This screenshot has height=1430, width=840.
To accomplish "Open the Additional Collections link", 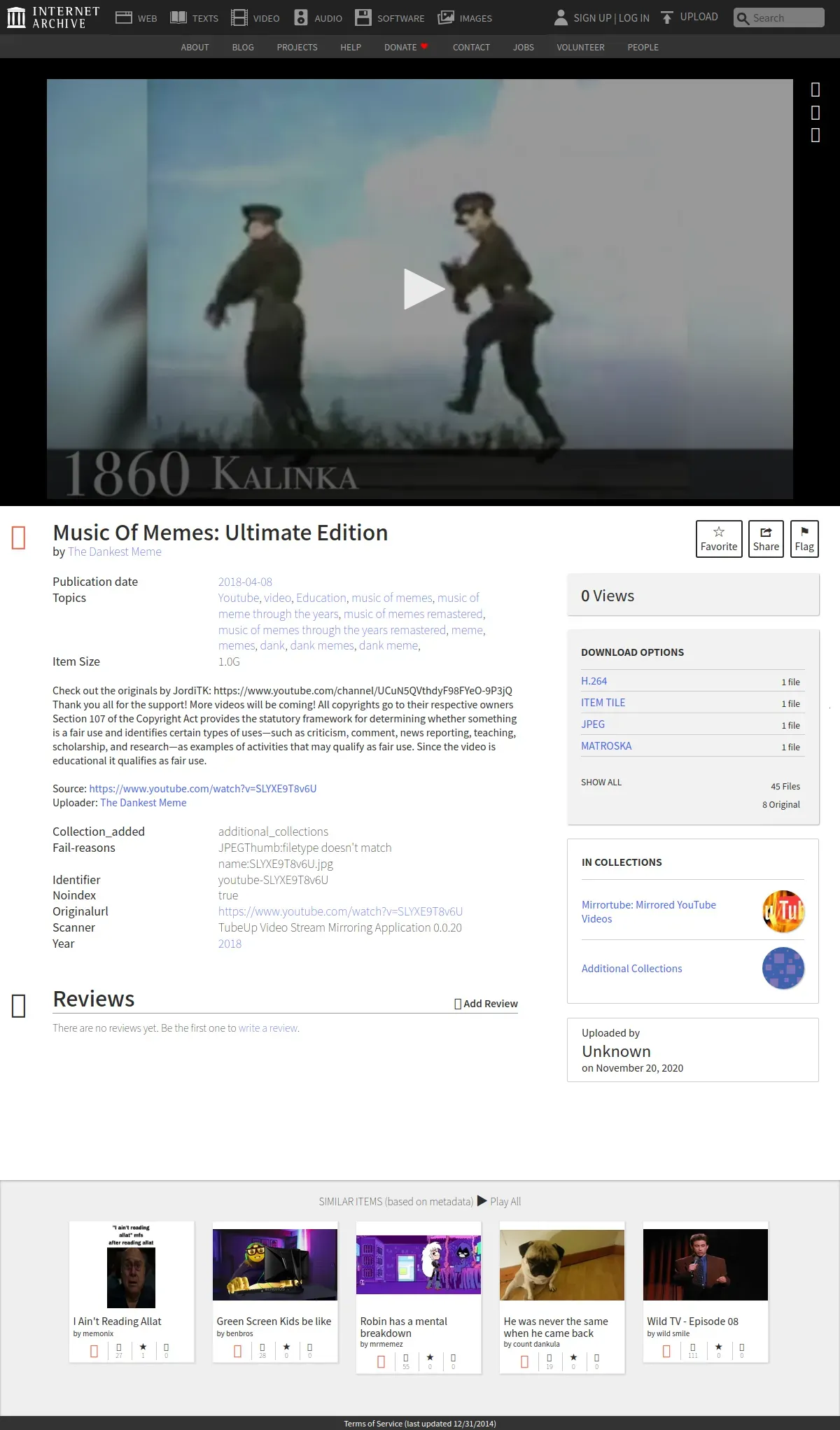I will 631,968.
